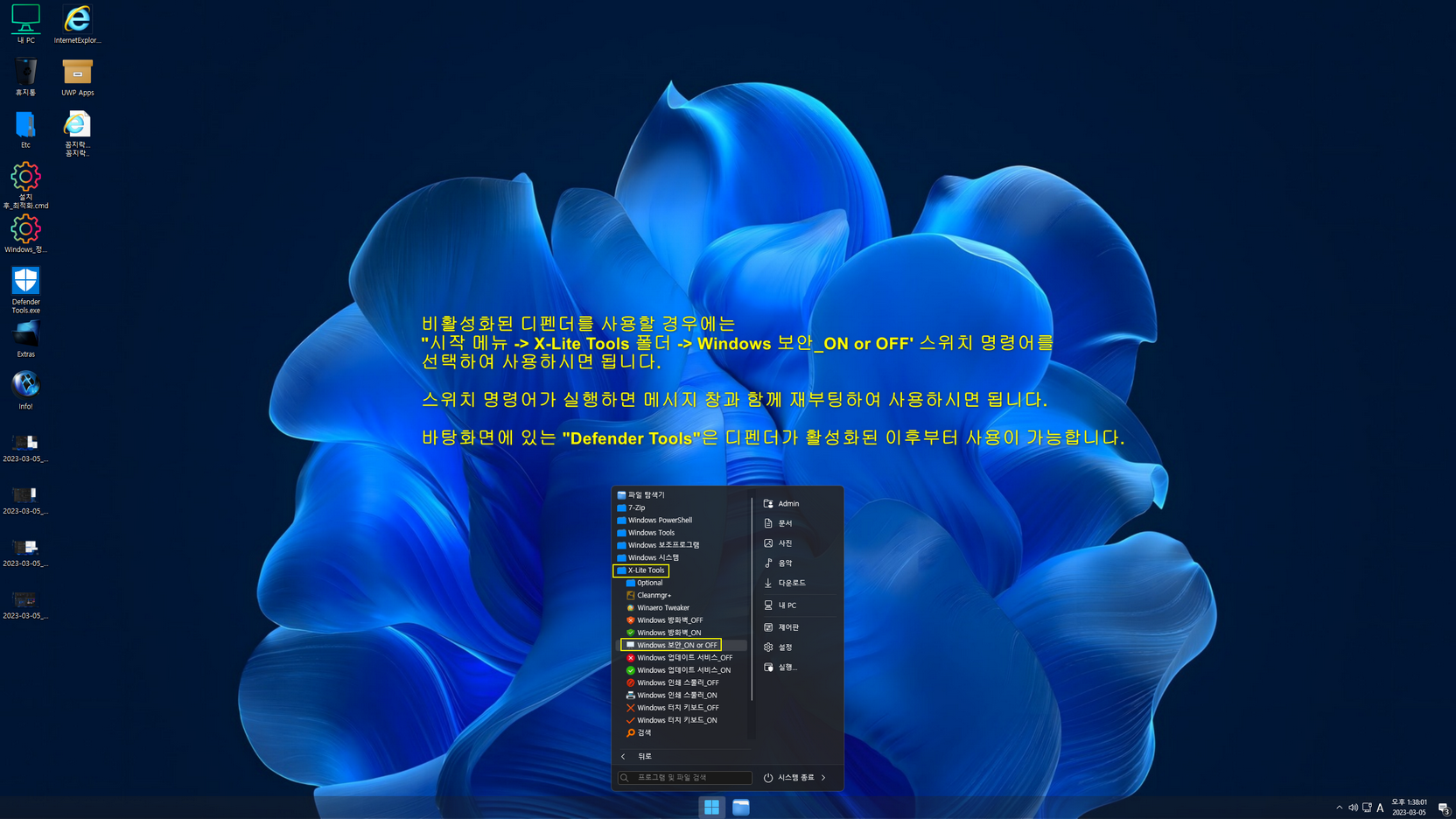Select the topmost 2023-03-05_ screenshot file
Image resolution: width=1456 pixels, height=819 pixels.
click(25, 448)
